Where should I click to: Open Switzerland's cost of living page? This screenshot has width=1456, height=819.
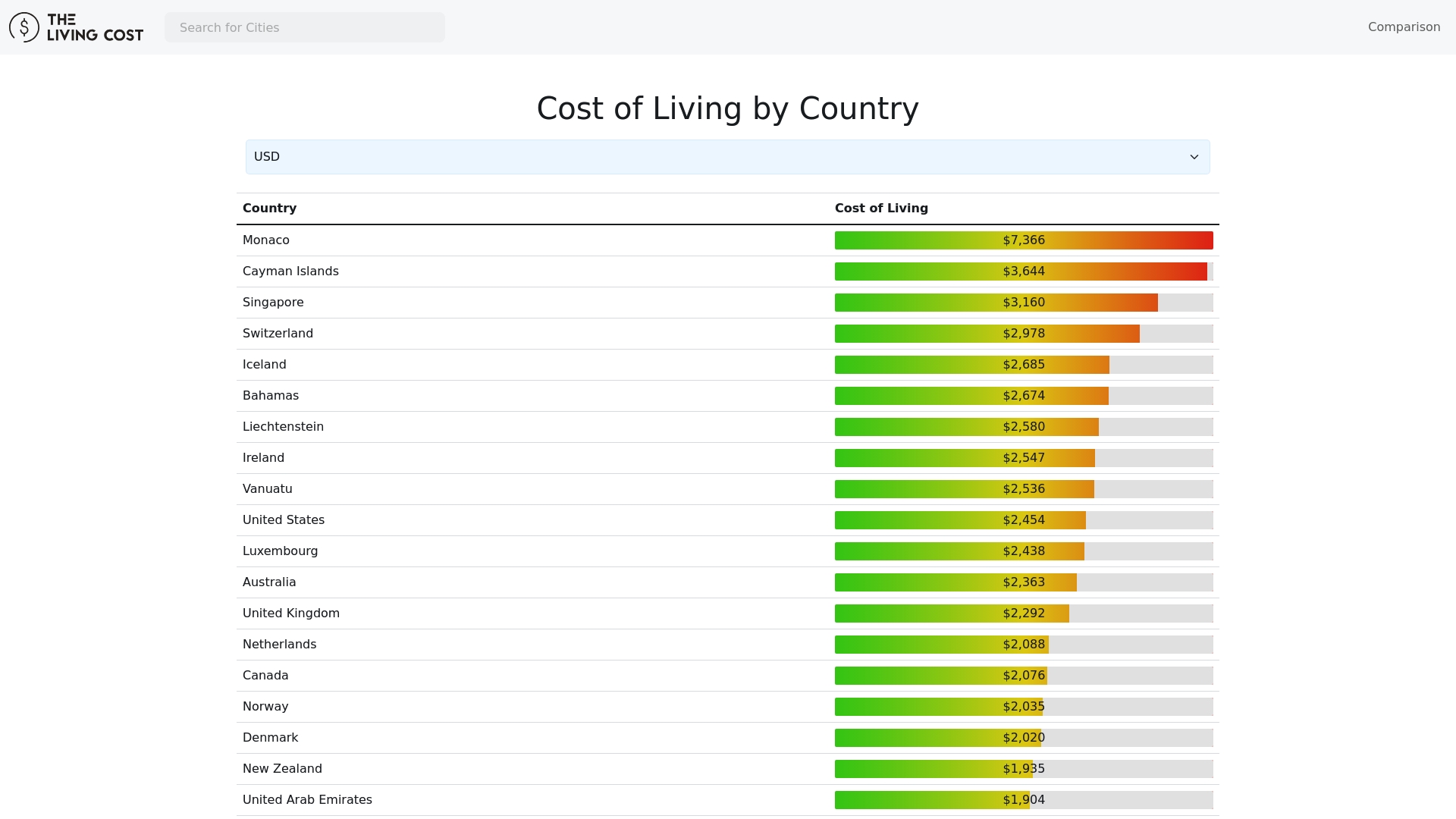point(278,334)
